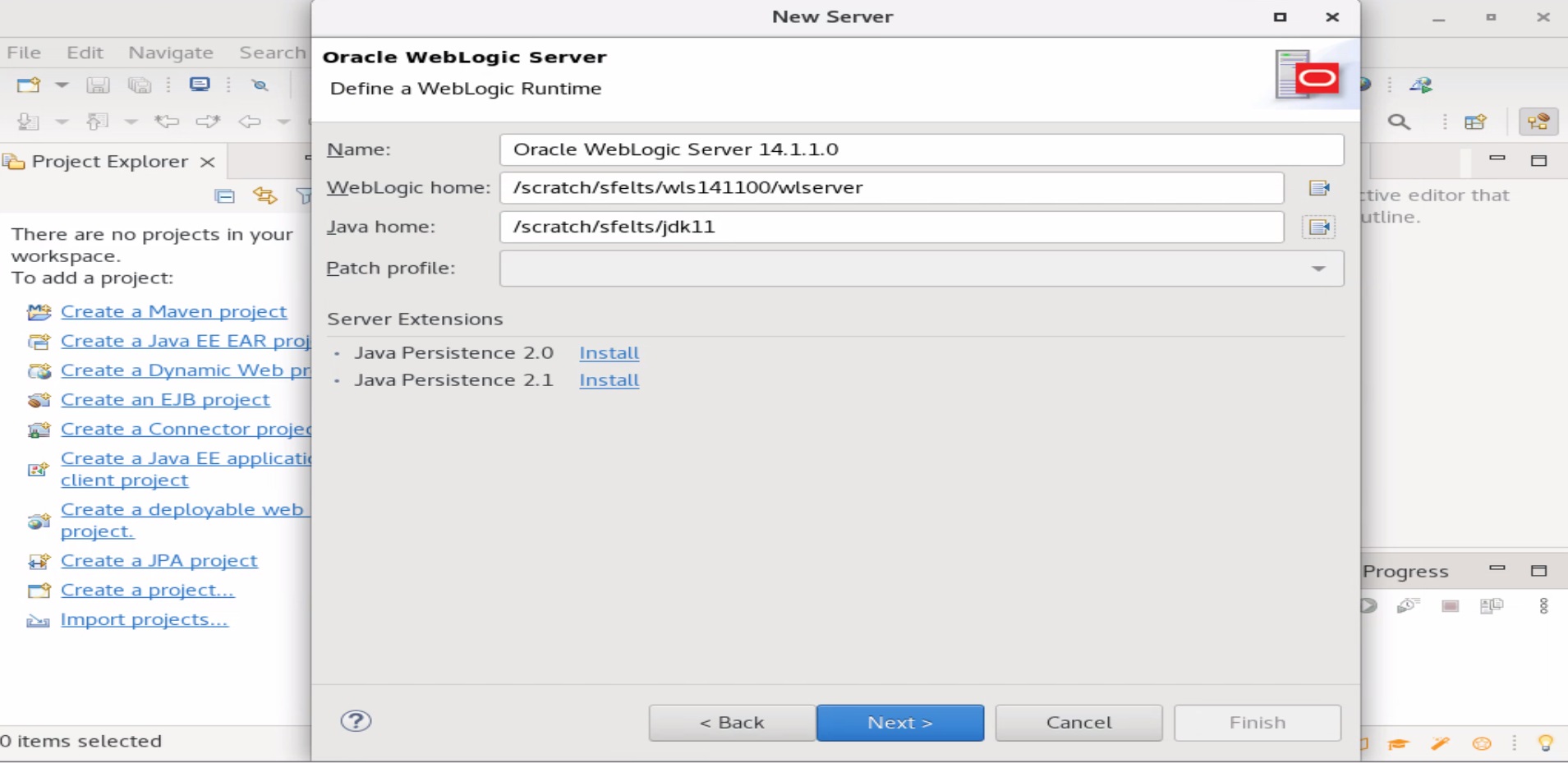This screenshot has height=763, width=1568.
Task: Open the File menu
Action: click(x=24, y=53)
